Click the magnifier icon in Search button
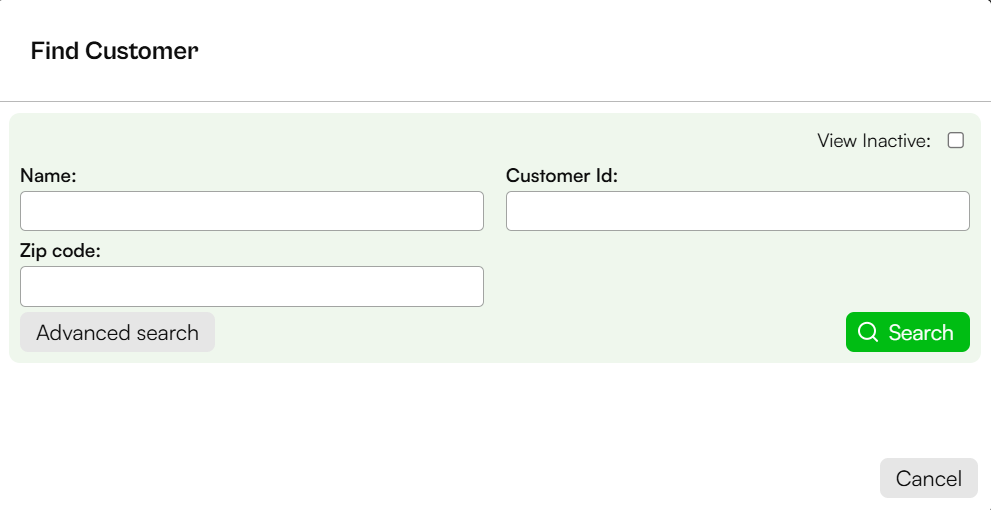The width and height of the screenshot is (991, 510). pyautogui.click(x=868, y=332)
